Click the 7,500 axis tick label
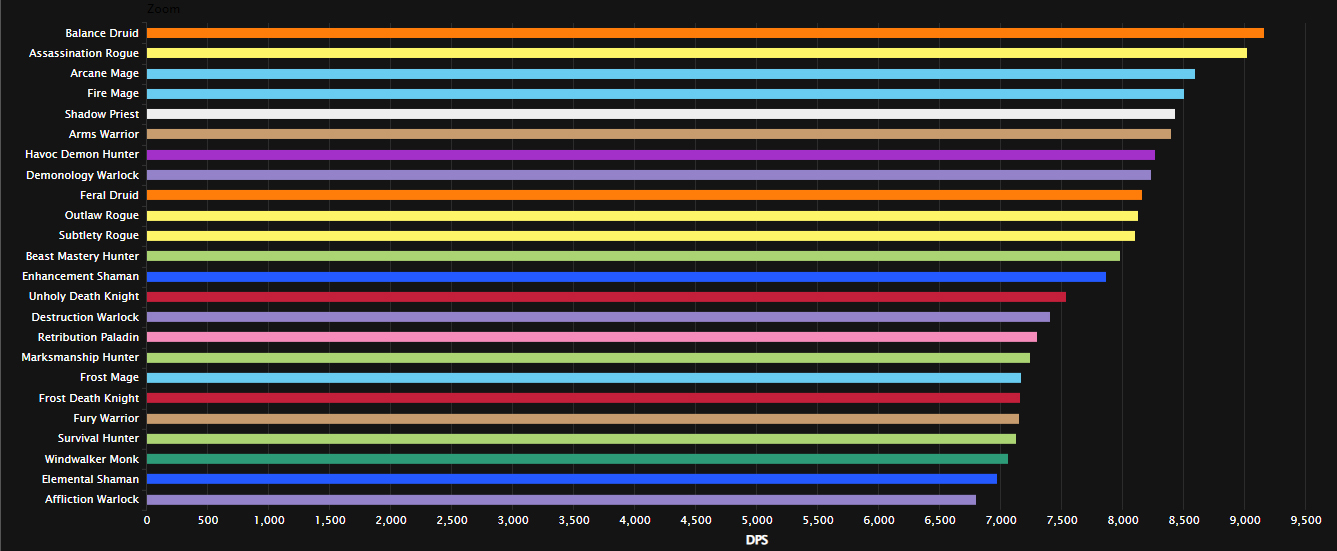The height and width of the screenshot is (551, 1337). click(1061, 520)
